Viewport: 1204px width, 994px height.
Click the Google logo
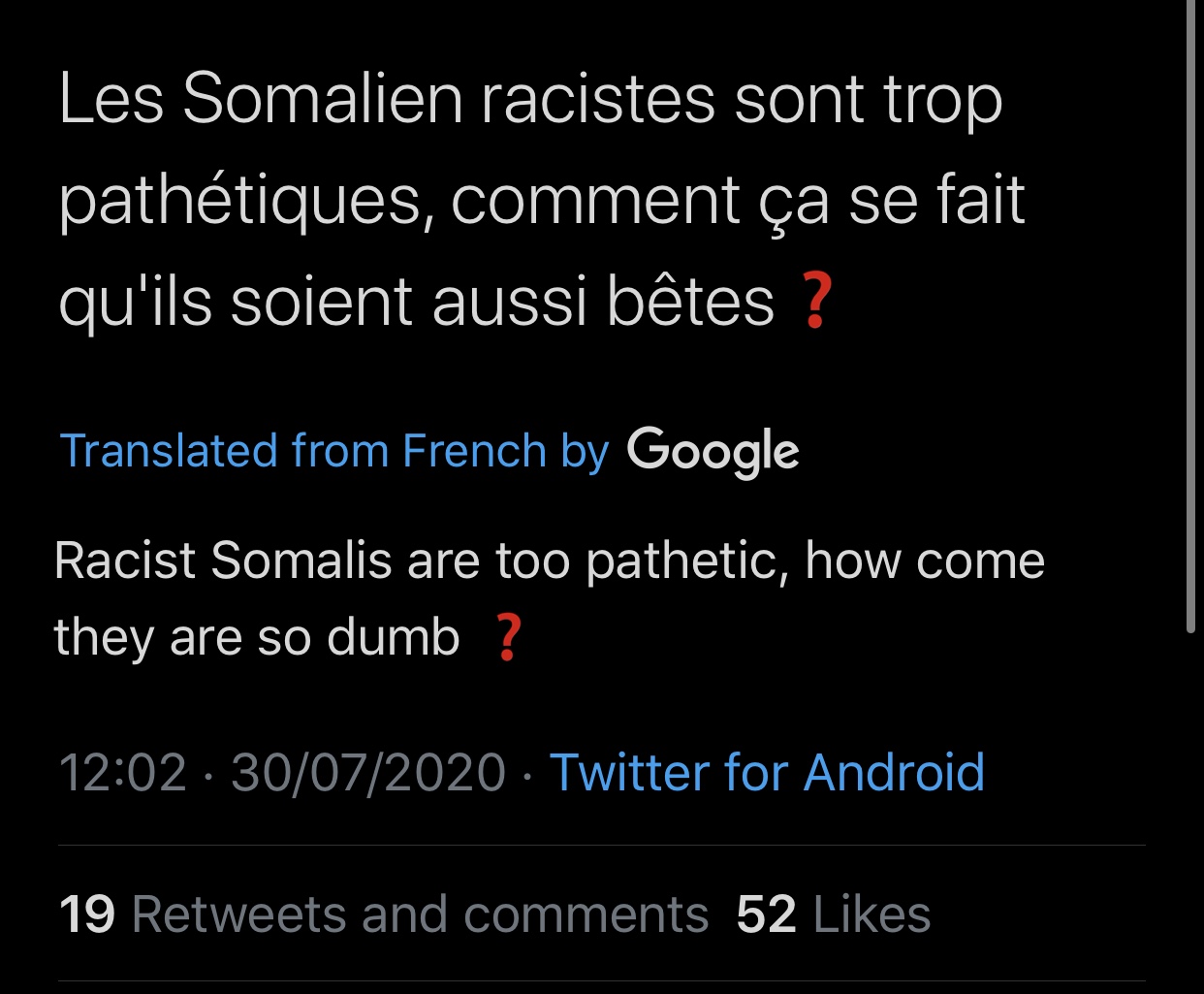click(x=713, y=451)
